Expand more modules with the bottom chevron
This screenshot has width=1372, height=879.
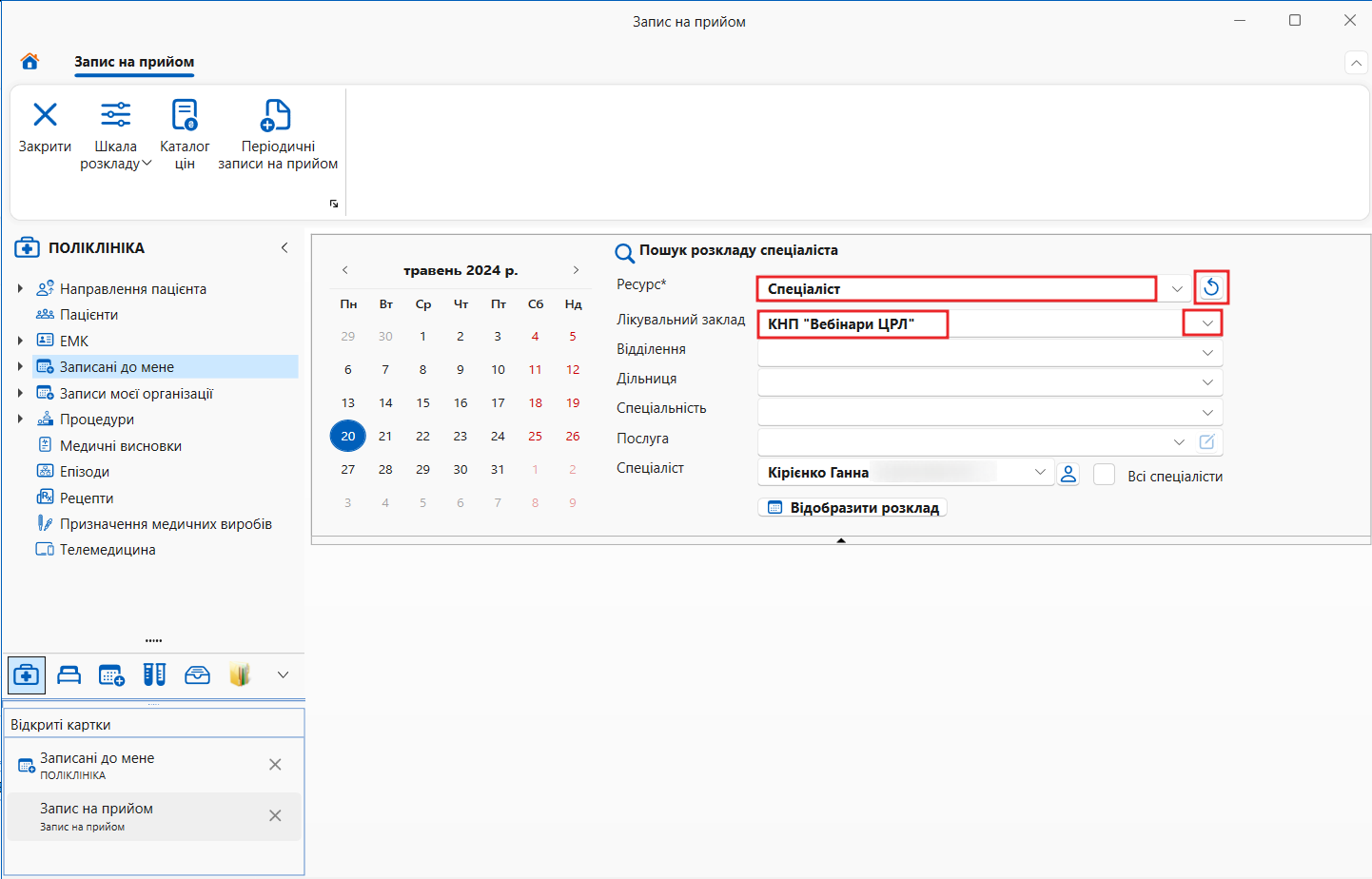pos(283,675)
